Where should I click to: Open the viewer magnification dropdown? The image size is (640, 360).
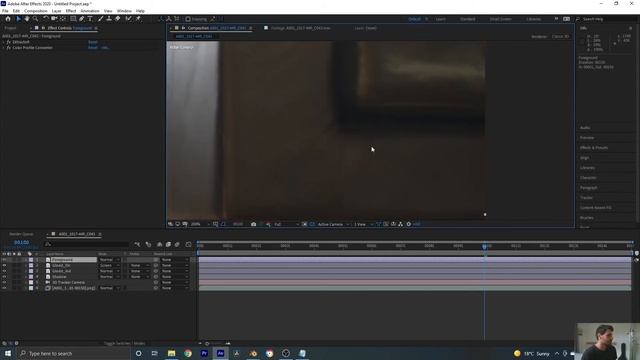200,224
